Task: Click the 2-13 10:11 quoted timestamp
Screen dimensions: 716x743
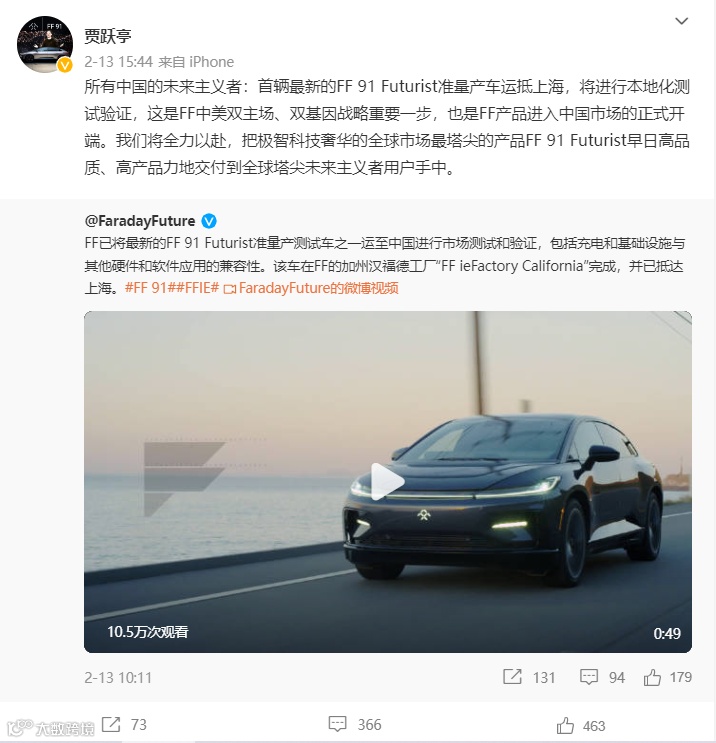Action: (118, 678)
